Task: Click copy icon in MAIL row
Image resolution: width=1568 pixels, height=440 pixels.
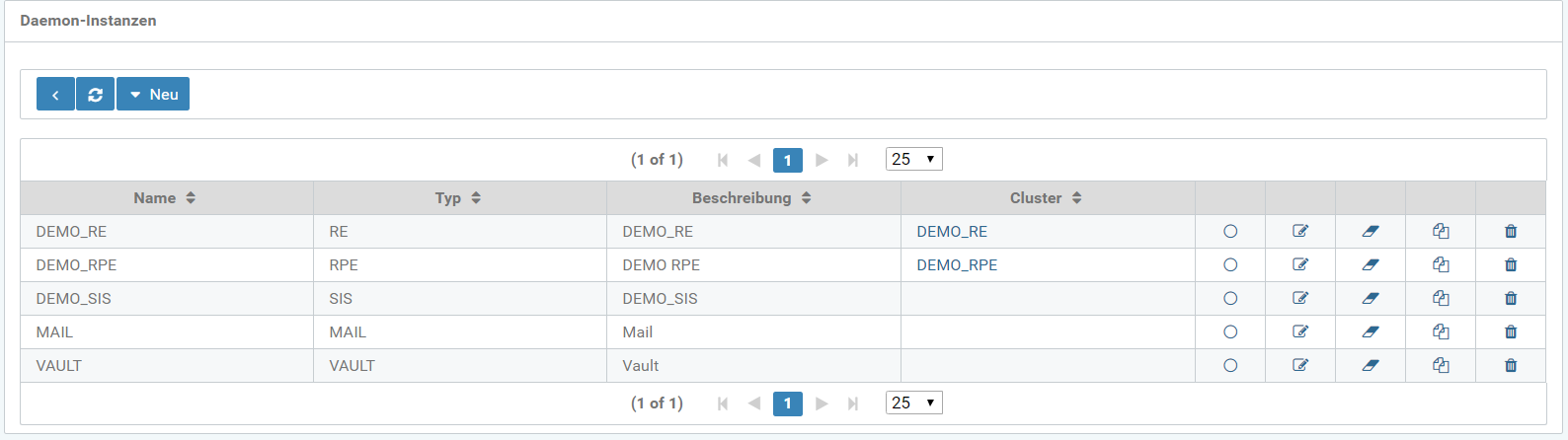Action: click(x=1440, y=332)
